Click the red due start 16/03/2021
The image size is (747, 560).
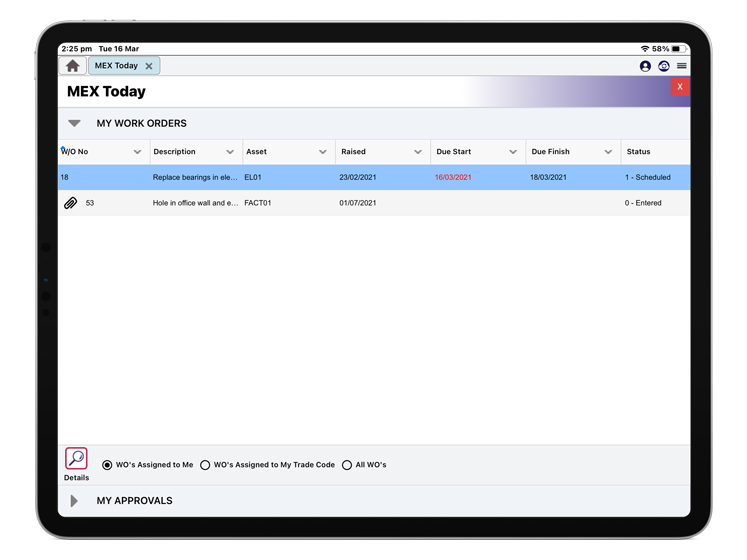(x=453, y=177)
